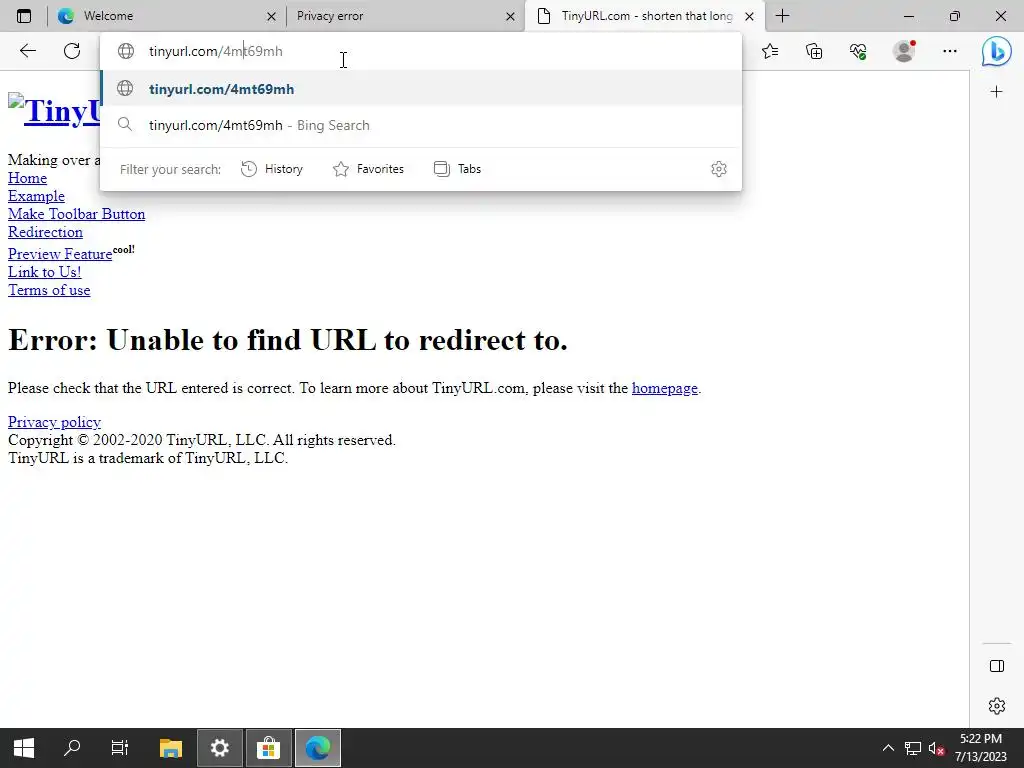Close the Privacy error tab
This screenshot has height=768, width=1024.
click(x=510, y=16)
